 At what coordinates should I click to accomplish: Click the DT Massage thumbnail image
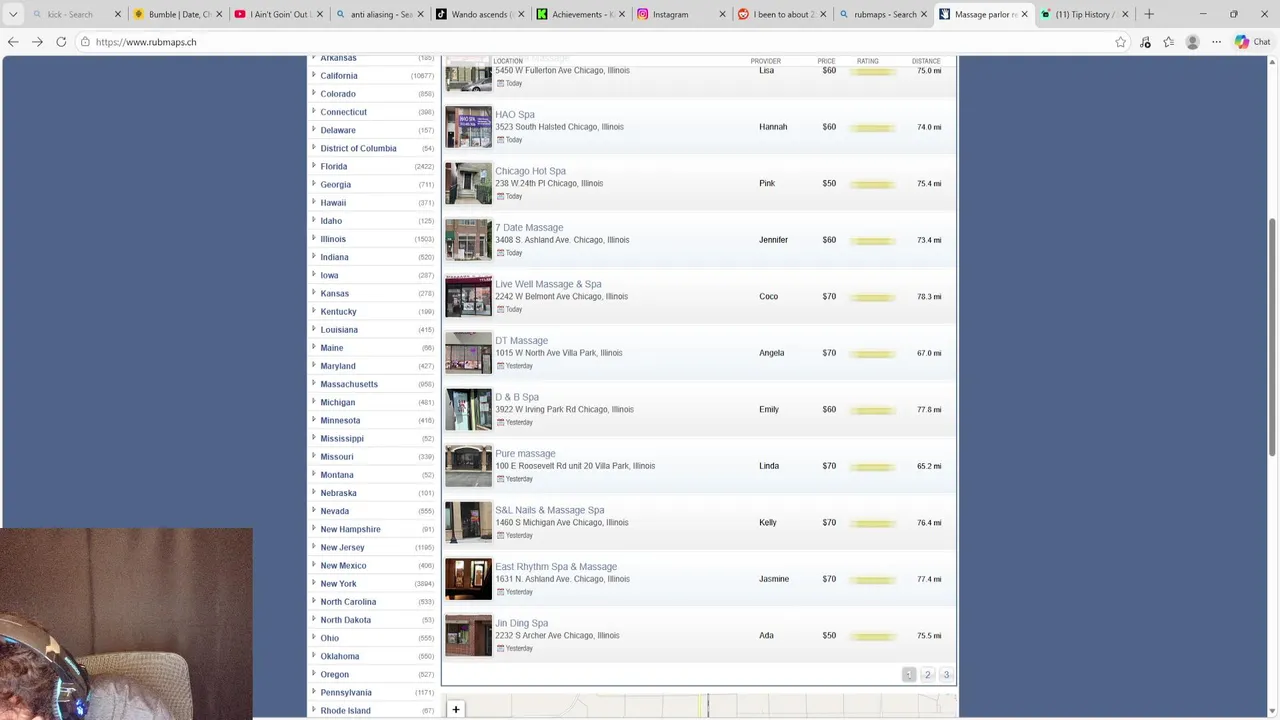click(x=468, y=353)
